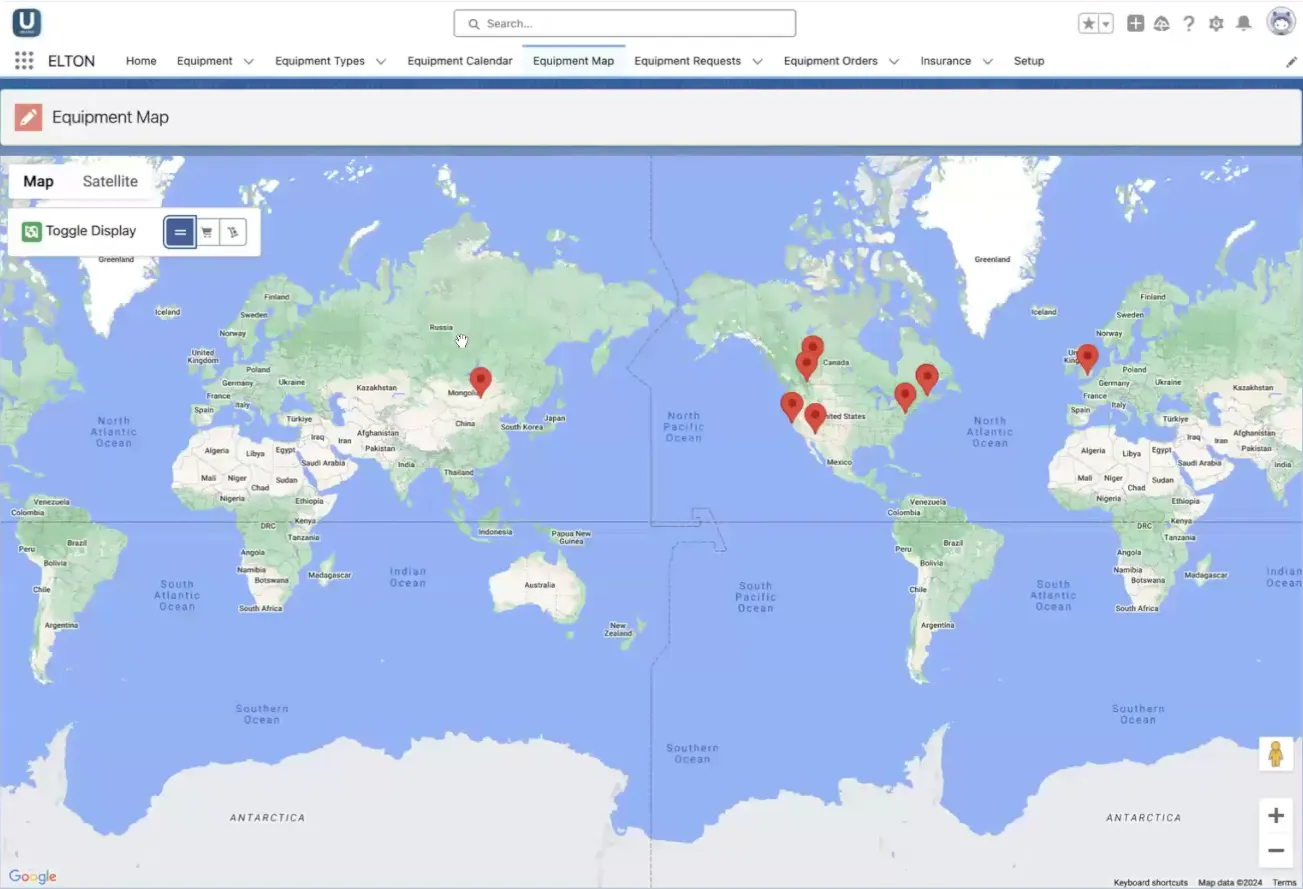Open the App Launcher grid
1303x889 pixels.
[24, 61]
